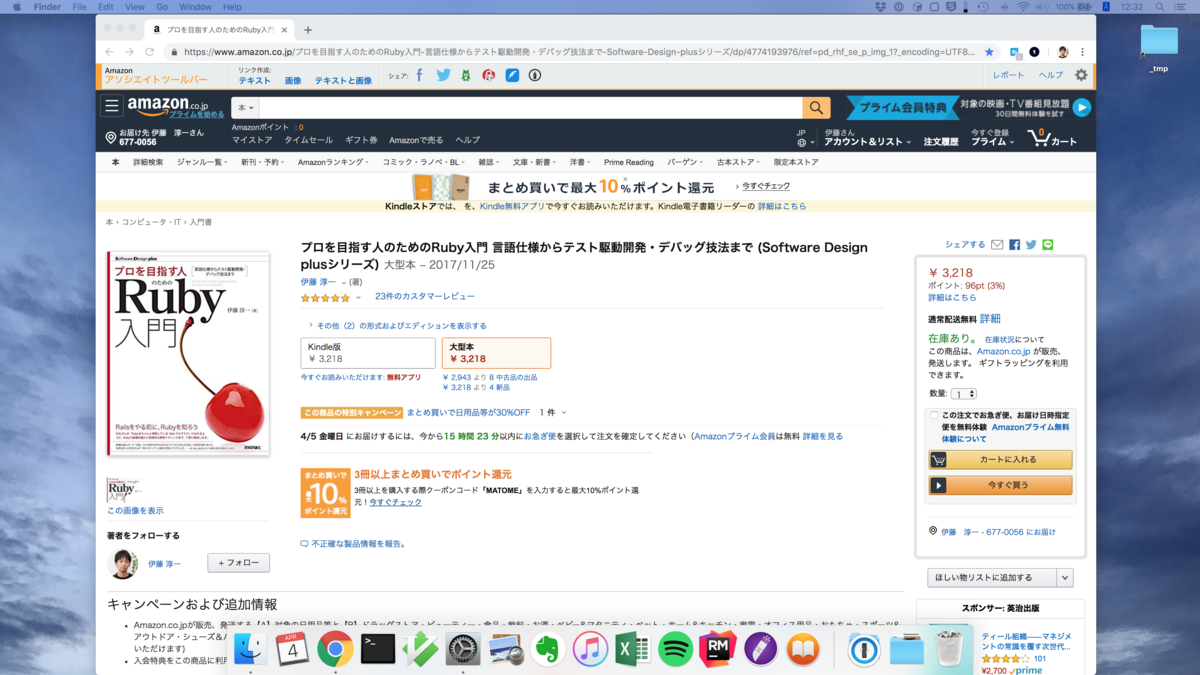Viewport: 1200px width, 675px height.
Task: Open the Amazon hamburger menu
Action: tap(112, 106)
